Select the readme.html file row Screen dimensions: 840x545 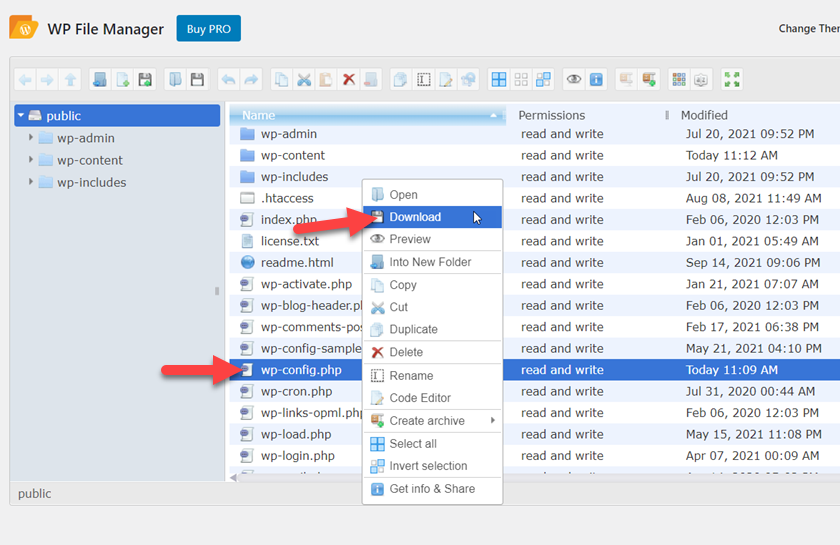point(535,263)
